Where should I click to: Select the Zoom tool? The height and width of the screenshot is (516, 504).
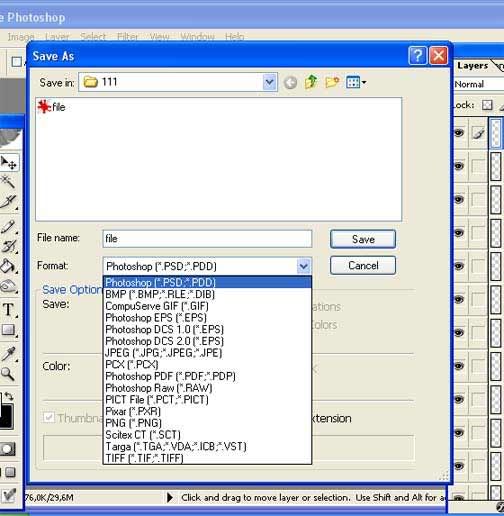click(8, 374)
